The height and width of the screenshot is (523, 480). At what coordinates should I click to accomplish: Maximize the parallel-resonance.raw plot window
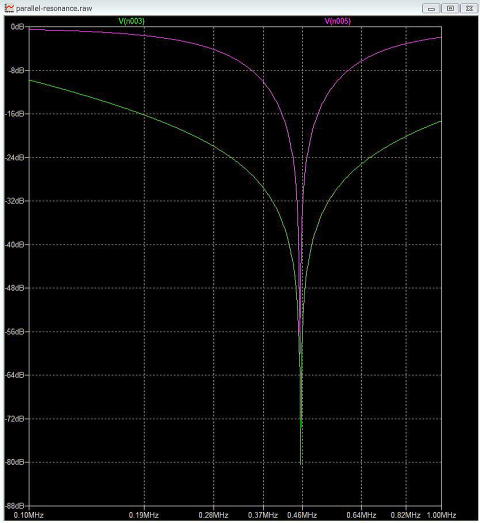click(x=450, y=8)
